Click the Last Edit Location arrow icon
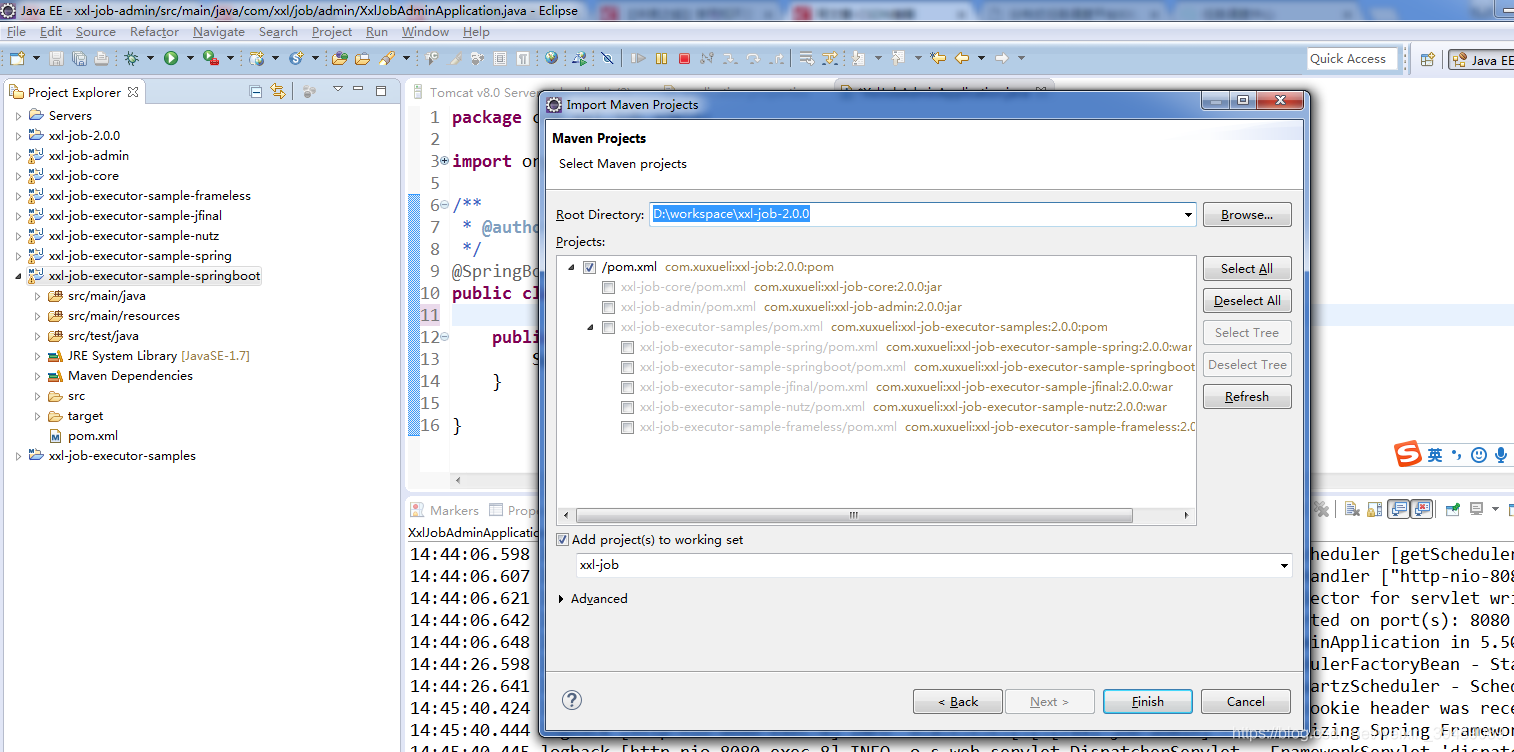1514x752 pixels. coord(937,58)
